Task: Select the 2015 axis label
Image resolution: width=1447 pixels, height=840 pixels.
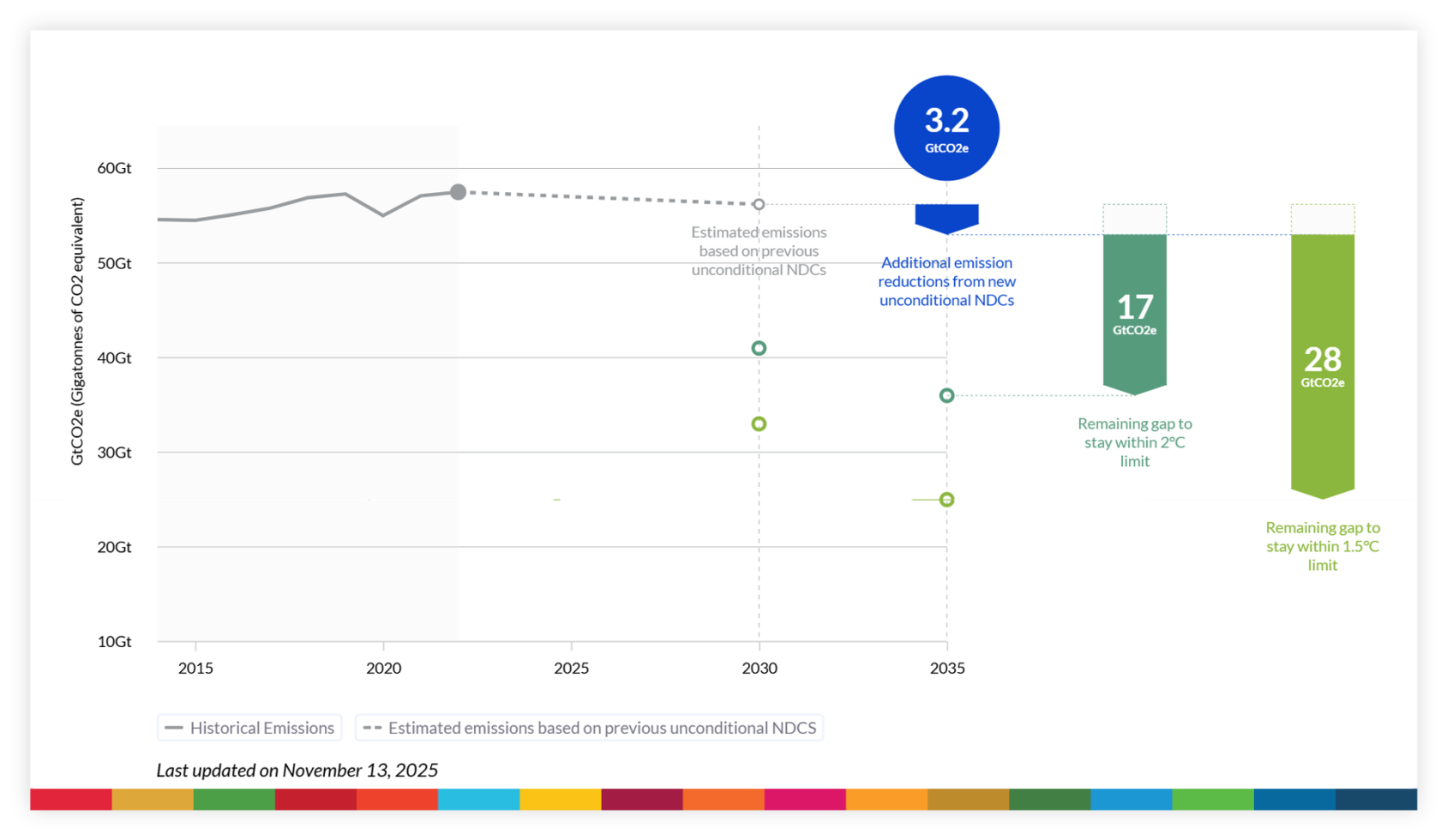Action: [195, 668]
